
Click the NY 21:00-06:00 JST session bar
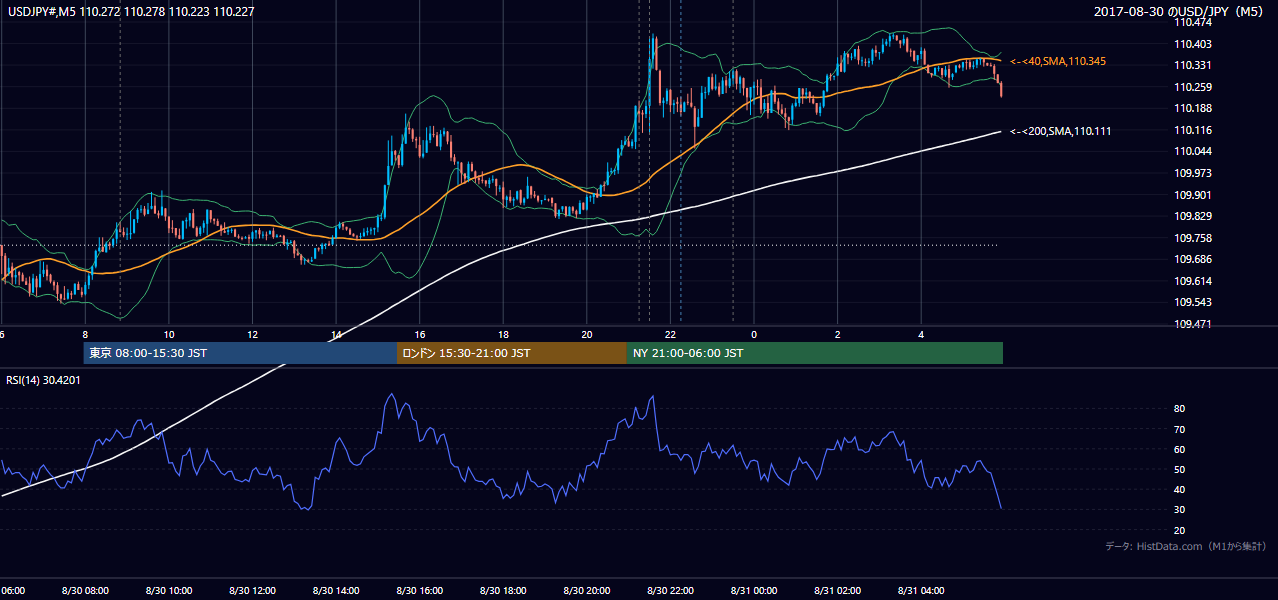815,353
